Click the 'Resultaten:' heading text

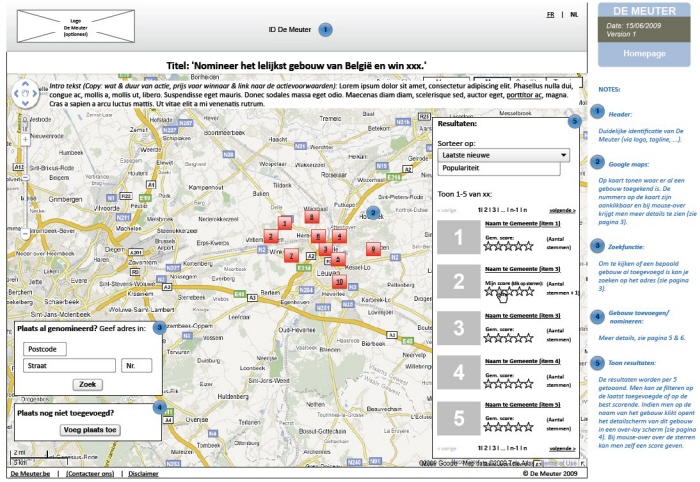coord(457,124)
